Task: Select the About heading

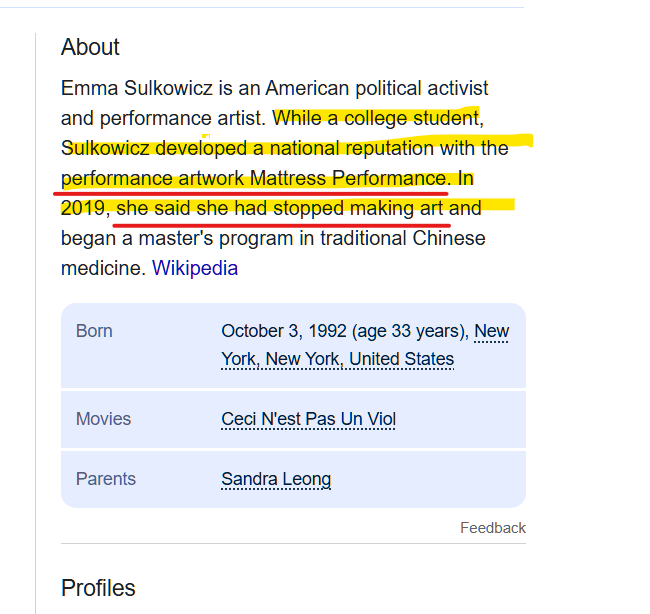Action: tap(90, 46)
